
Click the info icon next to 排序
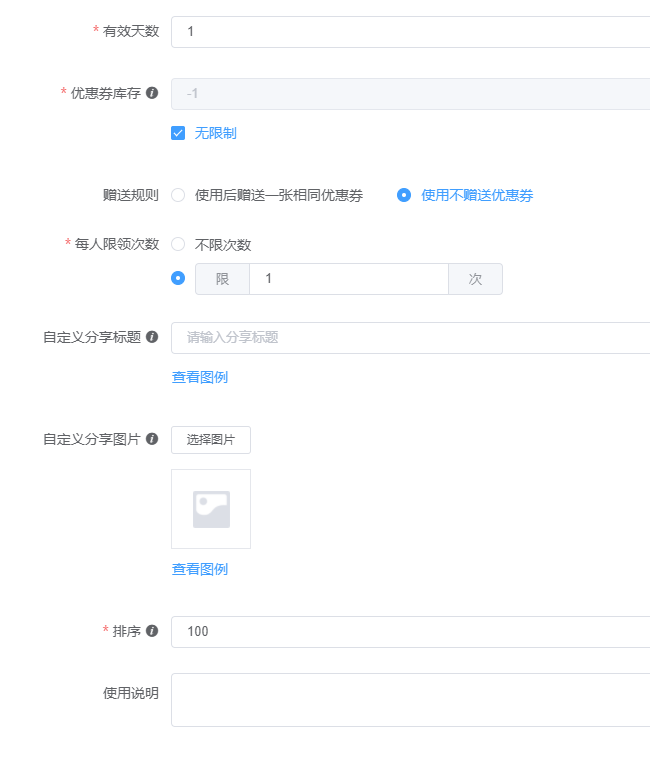tap(152, 631)
